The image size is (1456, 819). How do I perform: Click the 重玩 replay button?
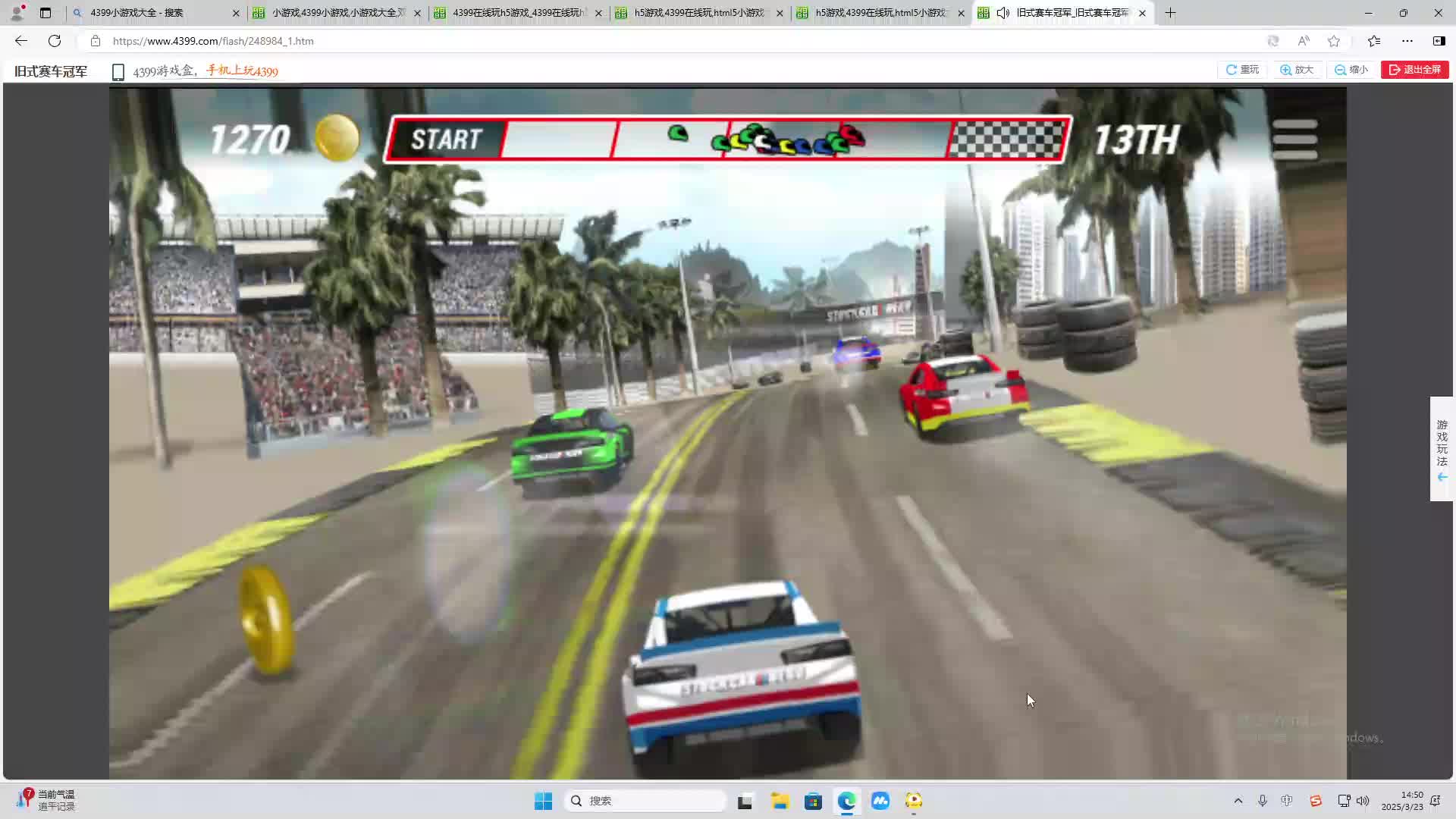[x=1243, y=70]
